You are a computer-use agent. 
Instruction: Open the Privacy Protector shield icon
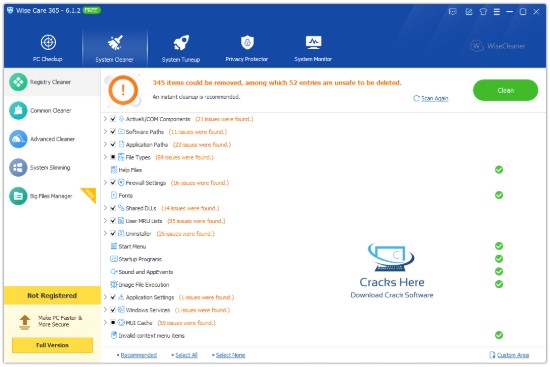[x=247, y=42]
